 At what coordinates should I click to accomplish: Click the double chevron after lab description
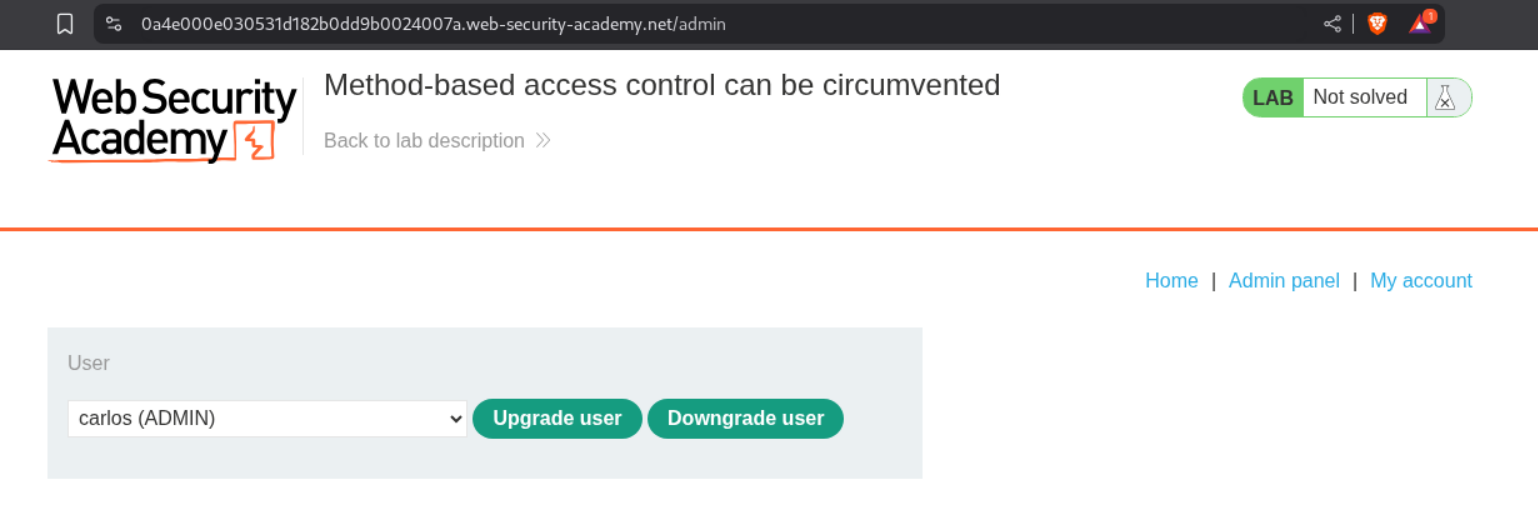point(543,141)
